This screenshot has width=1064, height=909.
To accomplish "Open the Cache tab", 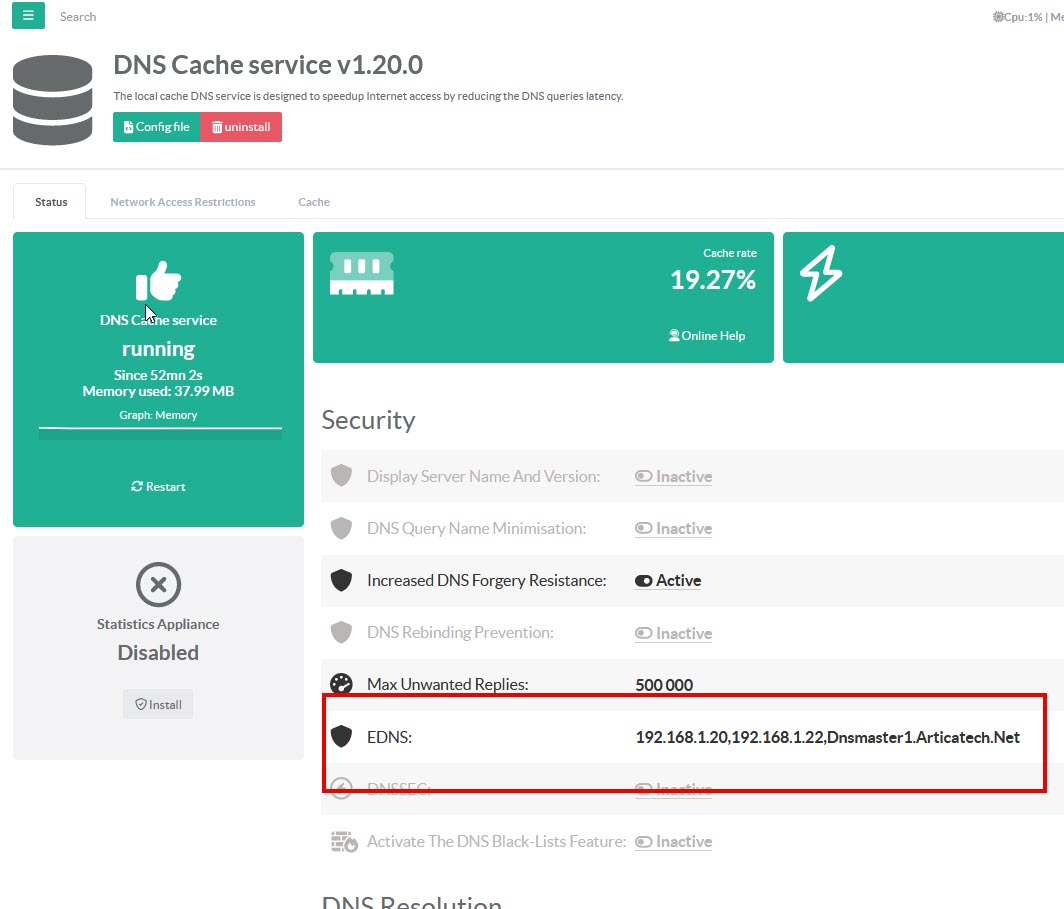I will [314, 202].
